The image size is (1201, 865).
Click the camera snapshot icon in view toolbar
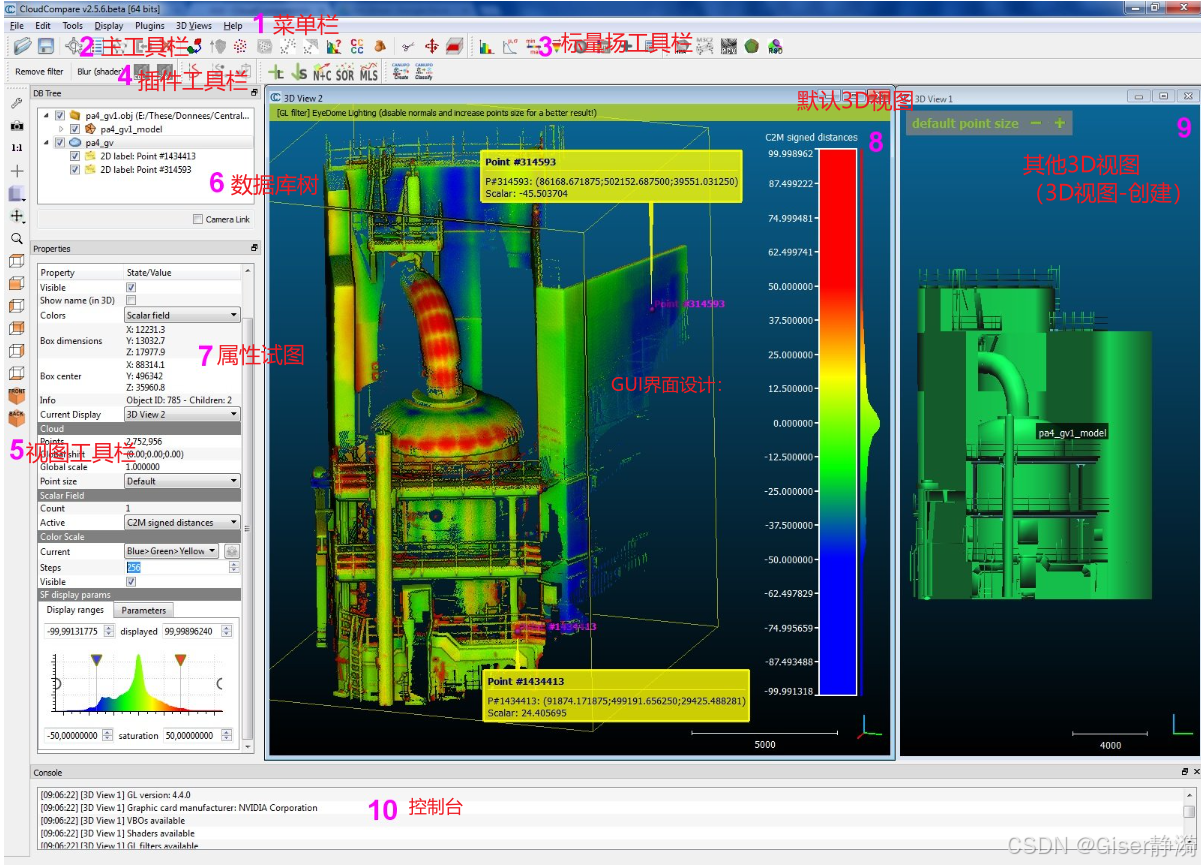(x=17, y=126)
